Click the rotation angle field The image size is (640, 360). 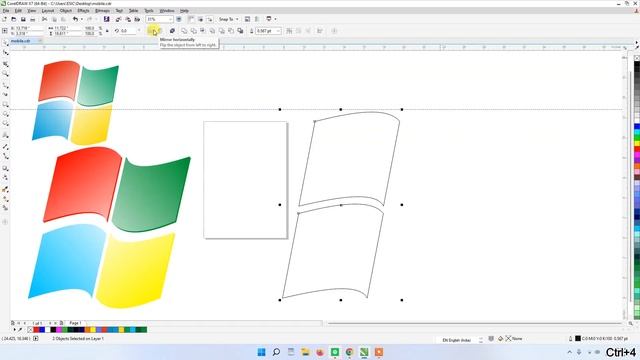[129, 31]
